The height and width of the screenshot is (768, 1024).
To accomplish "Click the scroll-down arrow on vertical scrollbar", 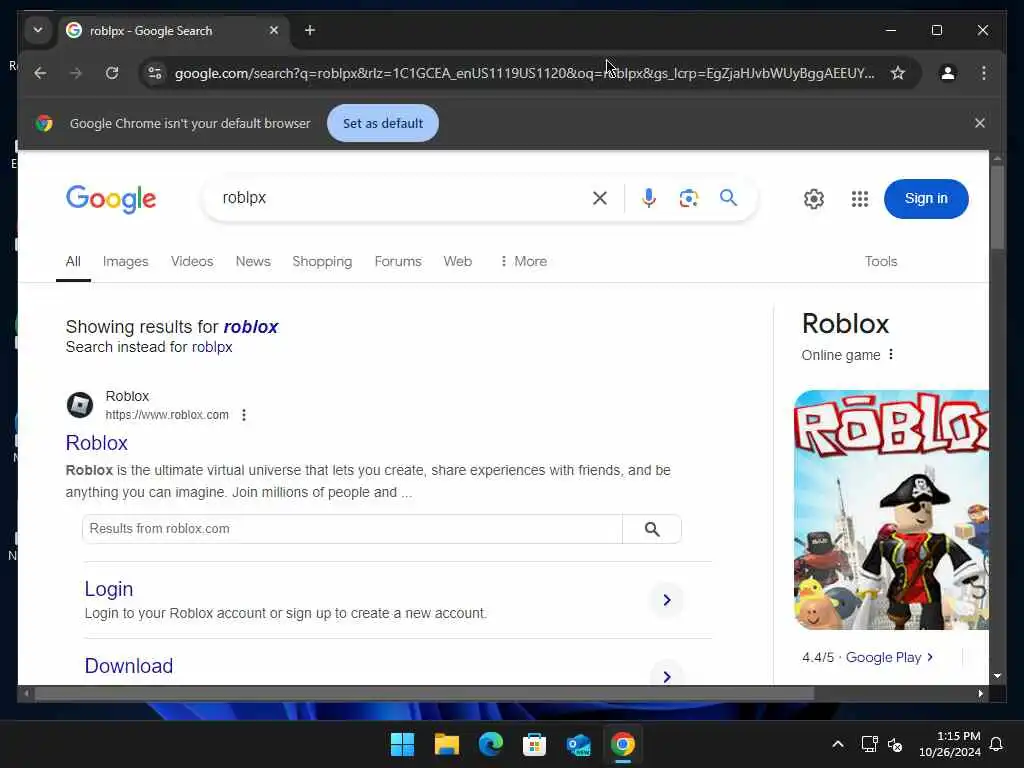I will click(997, 677).
